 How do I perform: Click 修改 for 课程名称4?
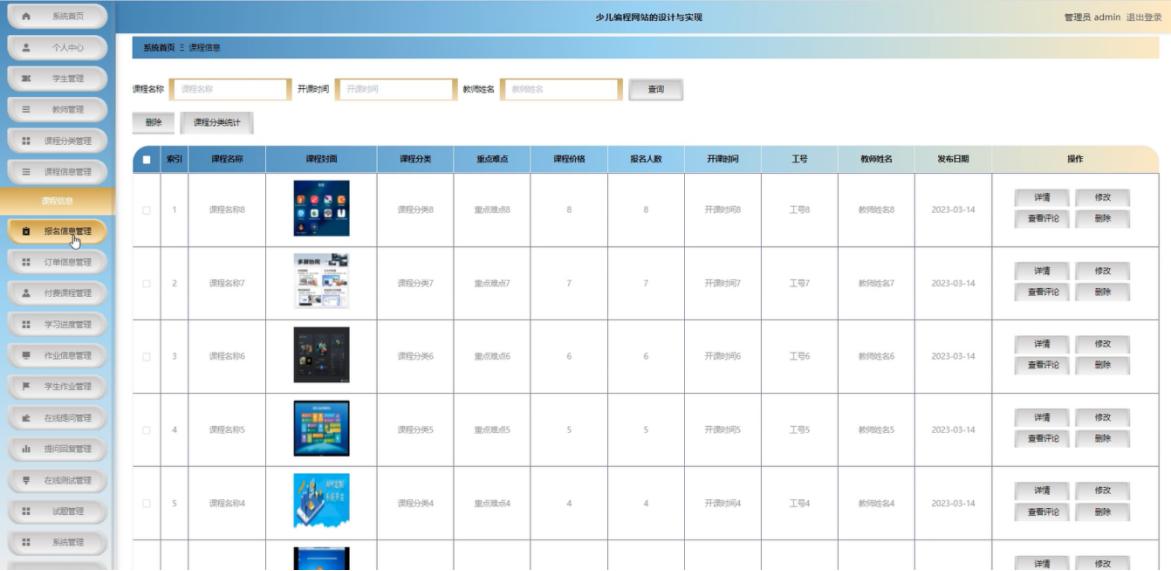click(x=1102, y=490)
